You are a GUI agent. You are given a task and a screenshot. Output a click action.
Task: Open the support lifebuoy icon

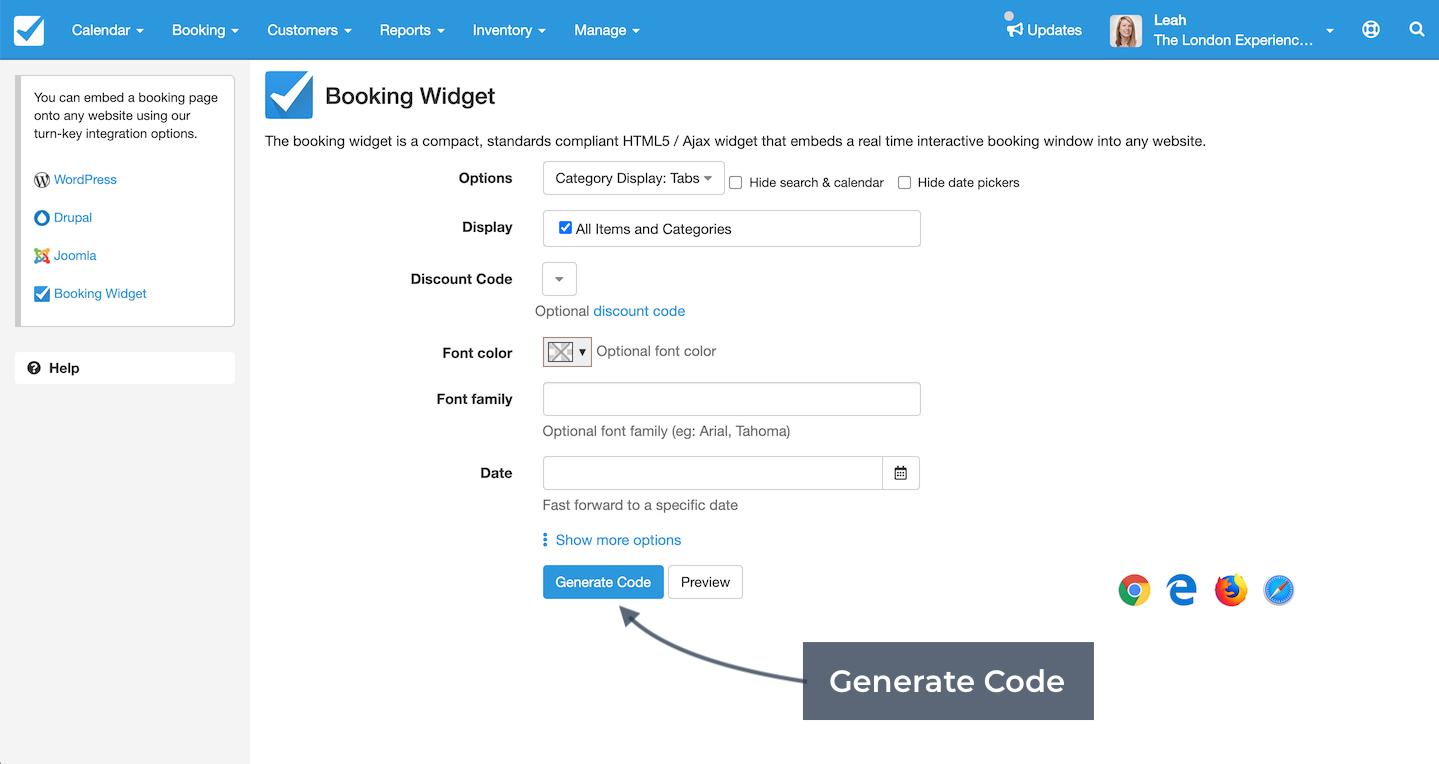[x=1371, y=30]
